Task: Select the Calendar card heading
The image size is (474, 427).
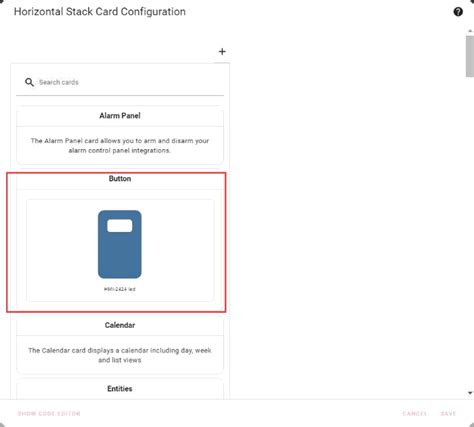Action: (120, 325)
